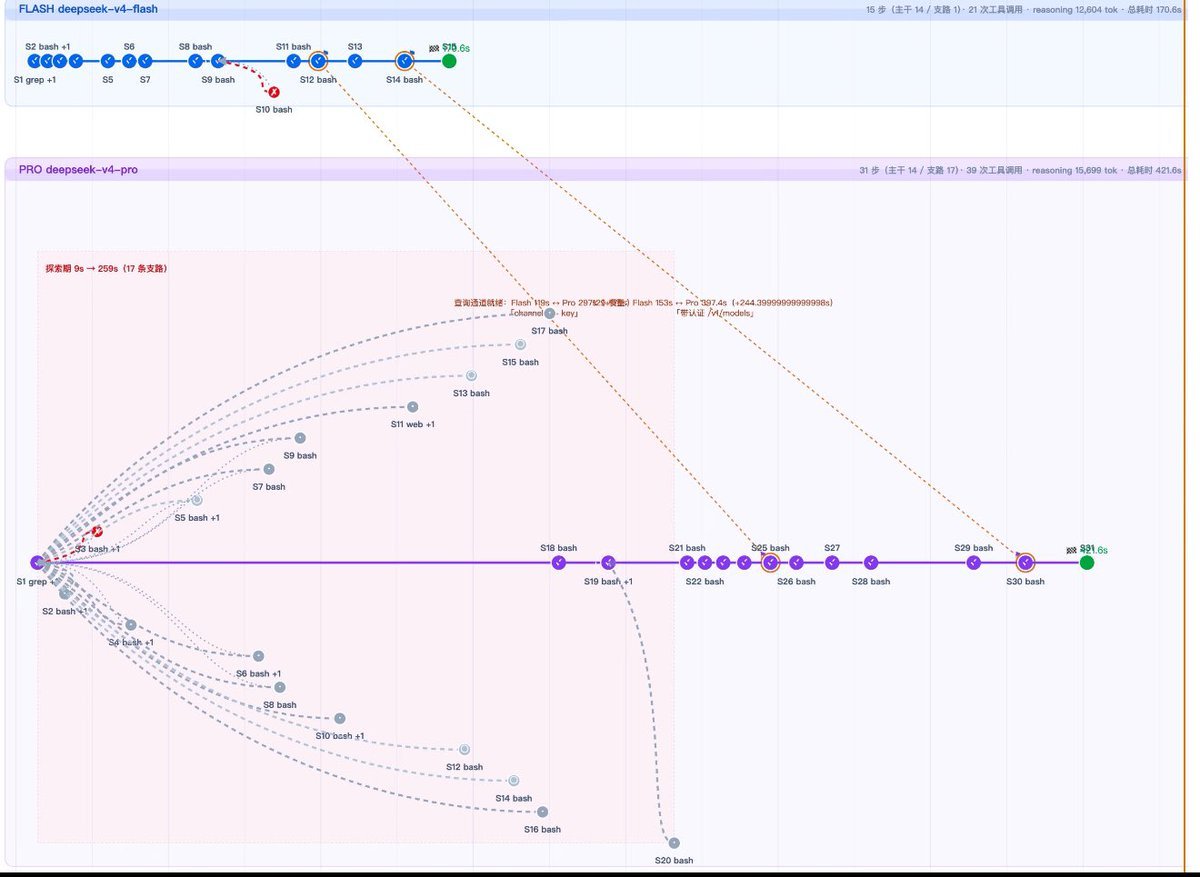
Task: Click the gray S13 bash branch node in PRO
Action: coord(471,376)
